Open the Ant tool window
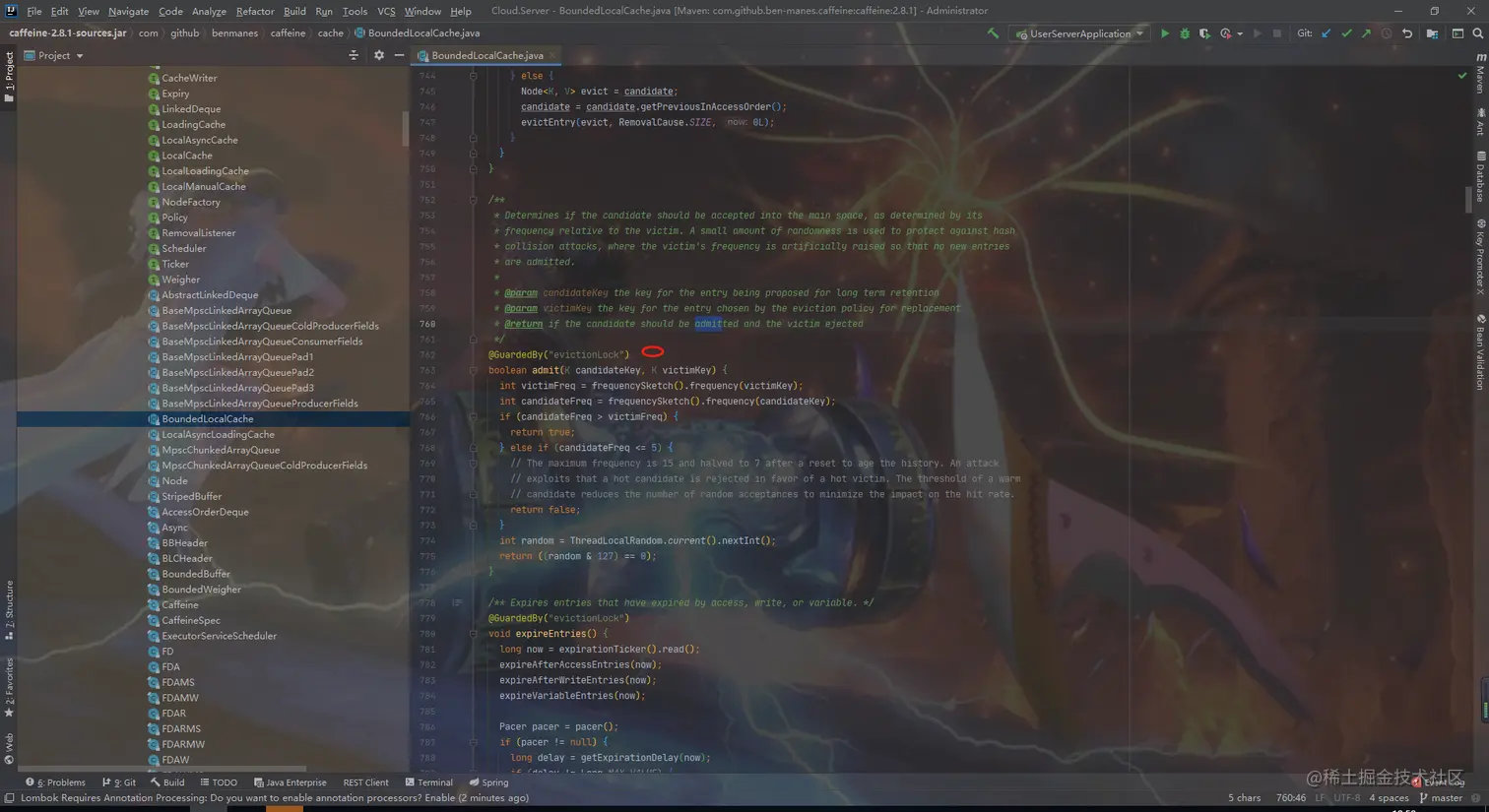The height and width of the screenshot is (812, 1489). (1480, 122)
